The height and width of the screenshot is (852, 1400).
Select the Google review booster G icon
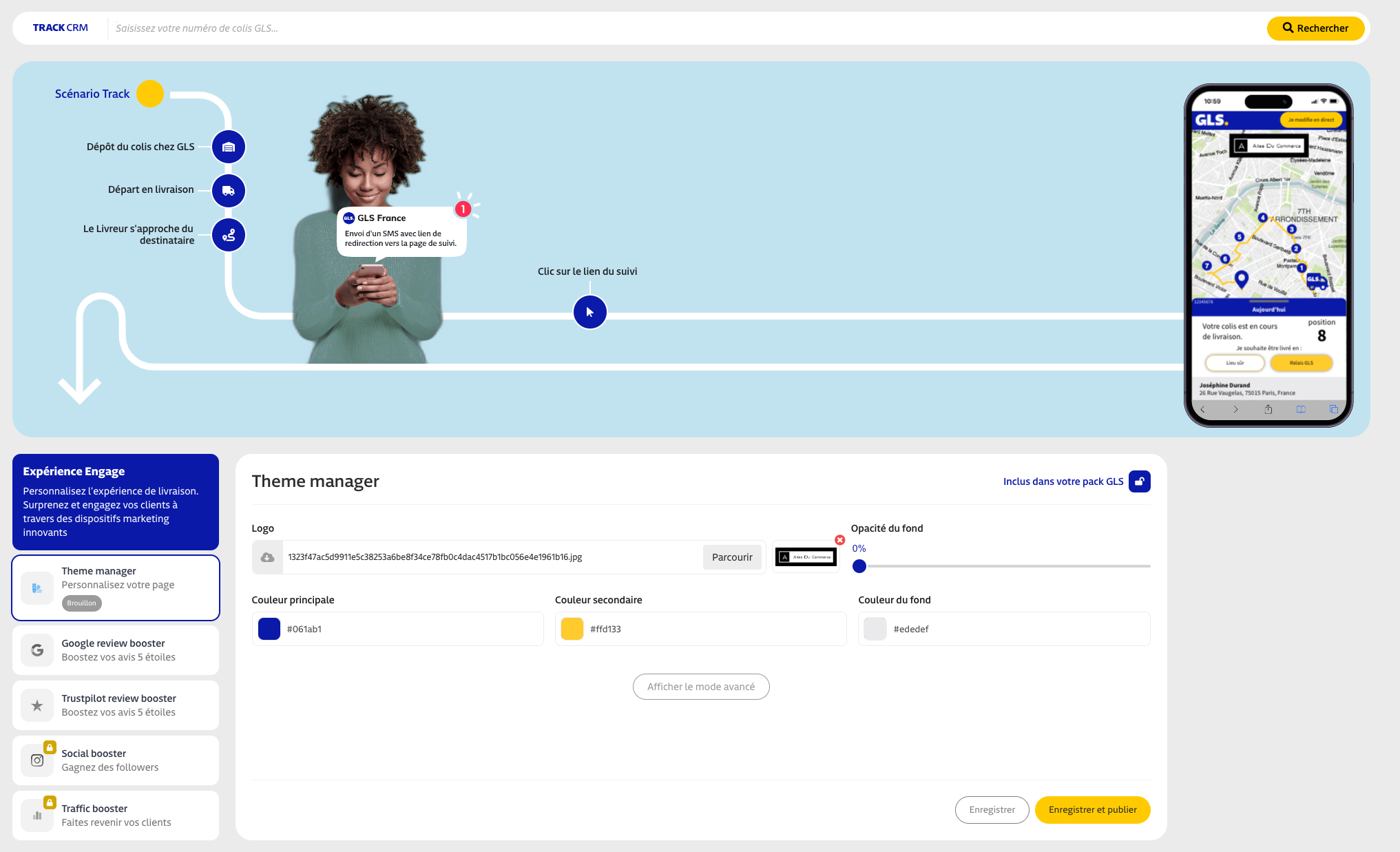[37, 650]
